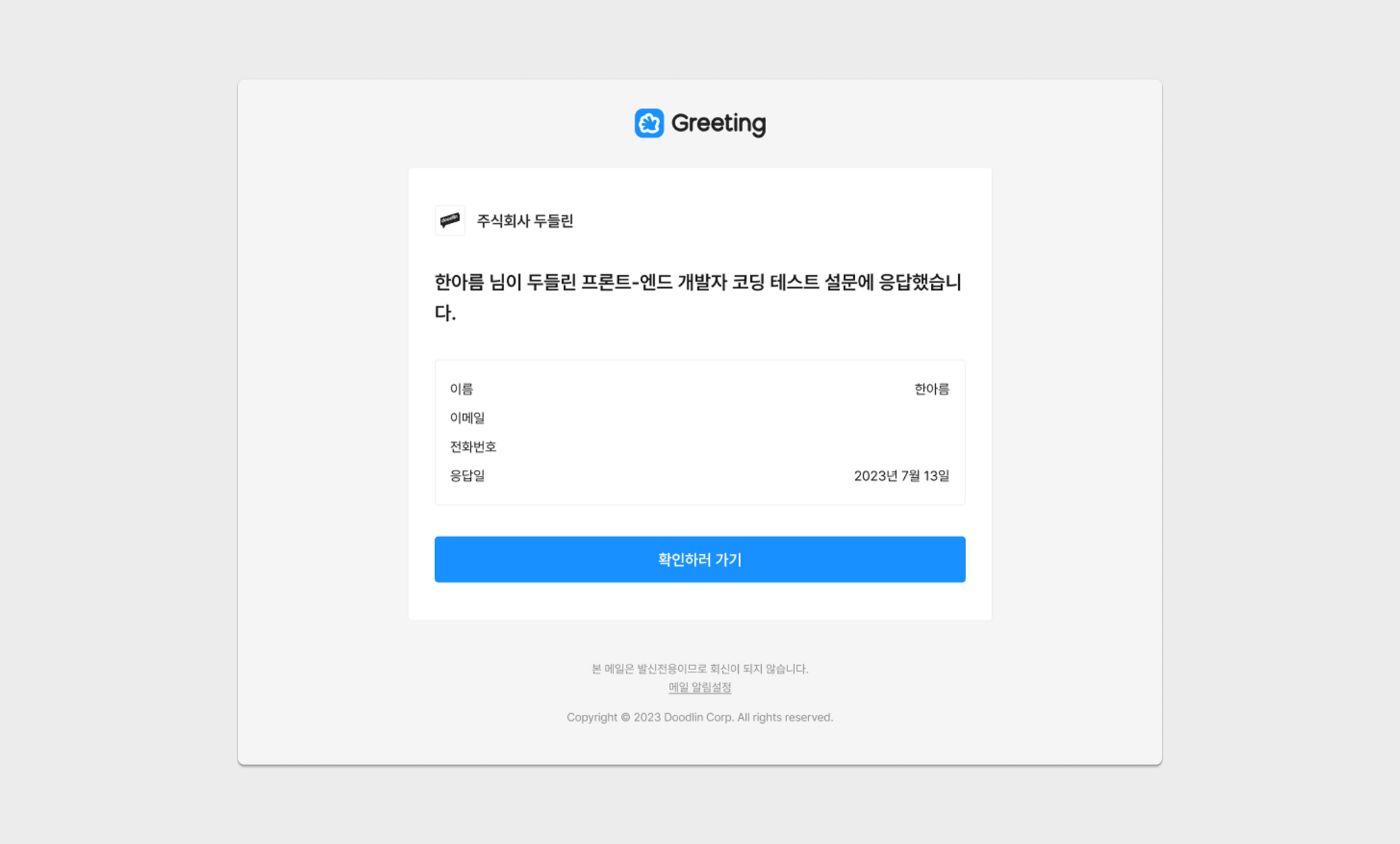
Task: Click the final 다. line of headline
Action: [445, 313]
